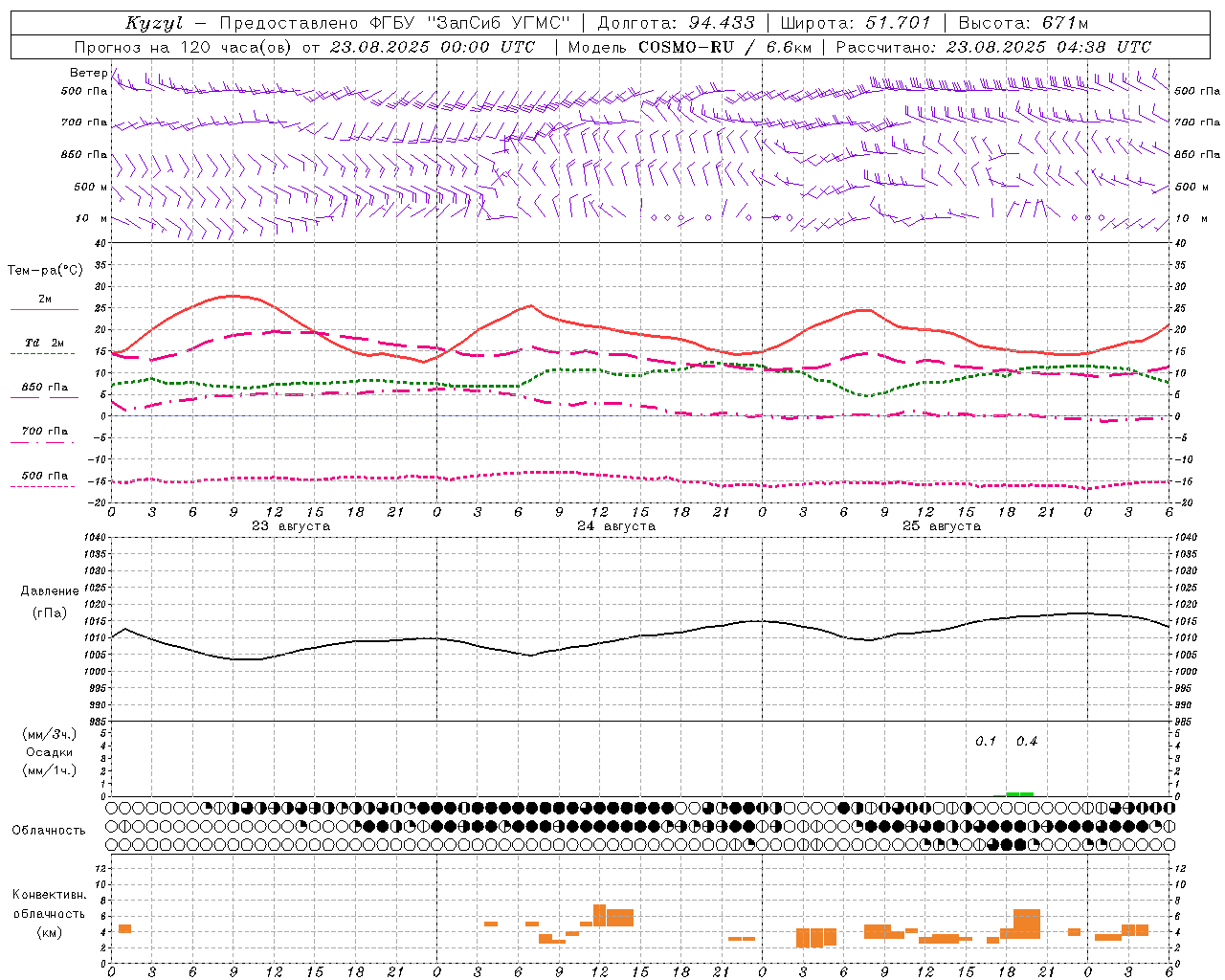Image resolution: width=1225 pixels, height=980 pixels.
Task: Select the "Широта: 51.701" latitude value
Action: (x=856, y=23)
